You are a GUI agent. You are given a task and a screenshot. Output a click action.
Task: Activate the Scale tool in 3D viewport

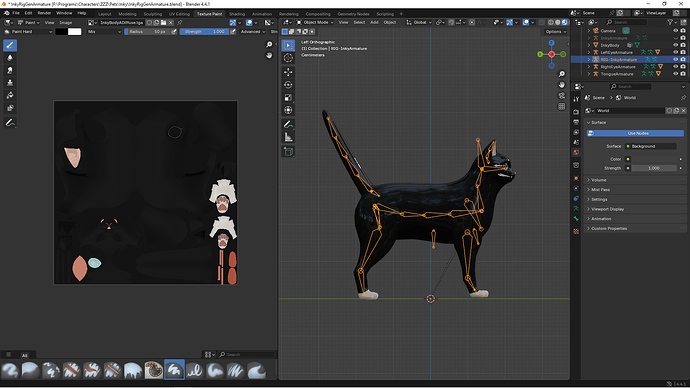coord(288,97)
